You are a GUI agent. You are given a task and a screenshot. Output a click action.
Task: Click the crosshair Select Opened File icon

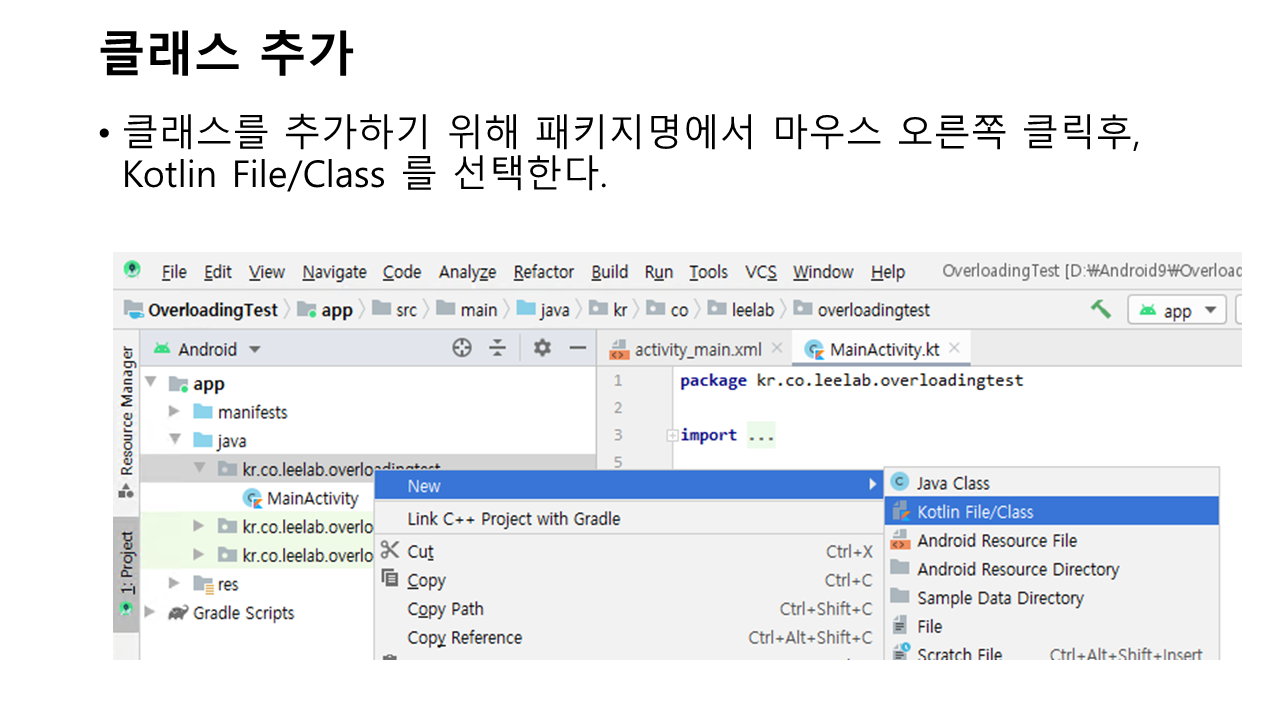(461, 348)
